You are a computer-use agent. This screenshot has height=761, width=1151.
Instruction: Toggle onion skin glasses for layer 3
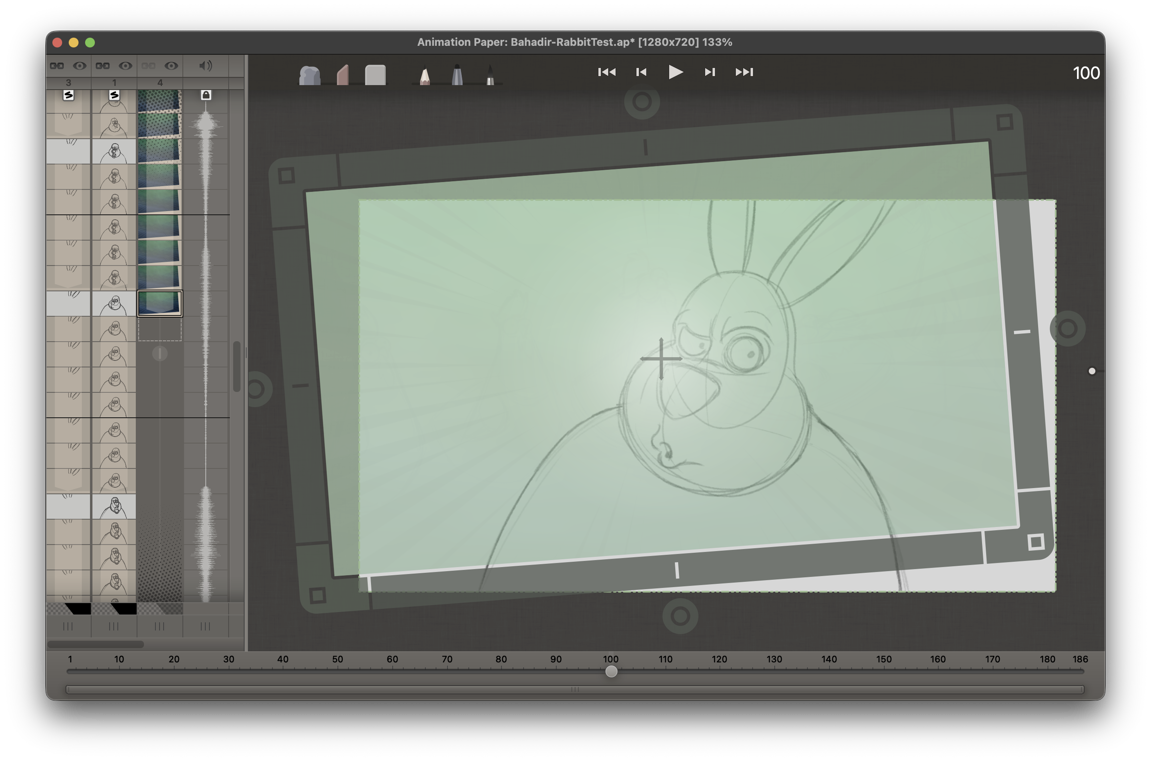57,66
